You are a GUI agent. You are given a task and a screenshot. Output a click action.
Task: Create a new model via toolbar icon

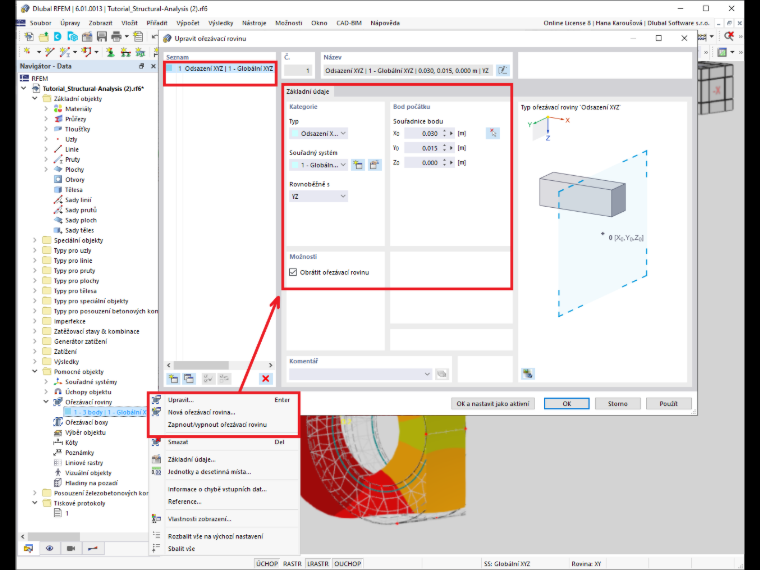point(29,36)
